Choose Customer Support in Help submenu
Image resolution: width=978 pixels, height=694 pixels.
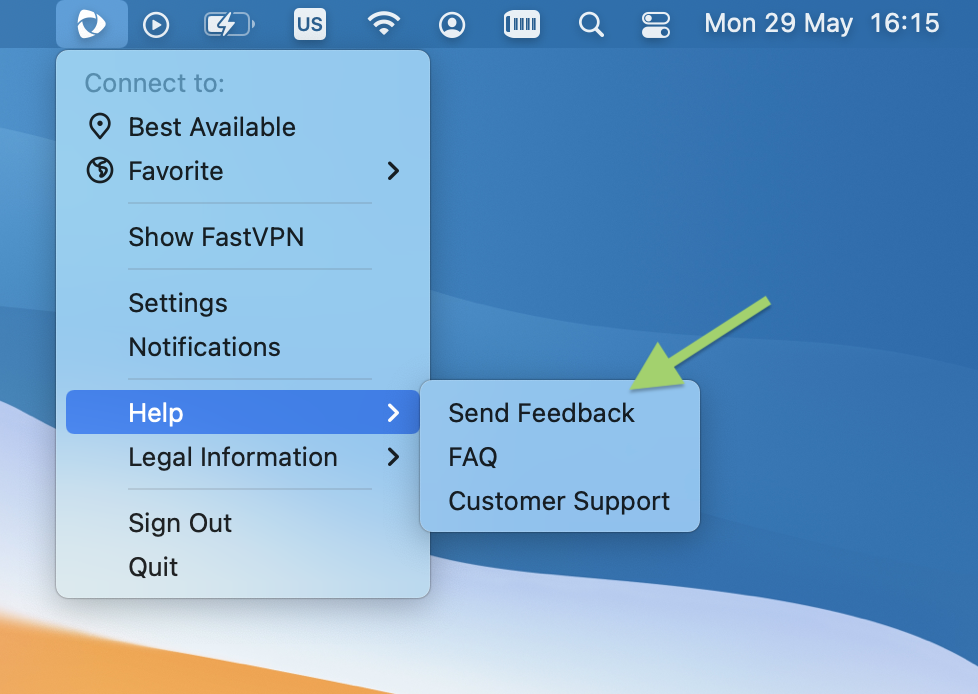click(x=559, y=501)
